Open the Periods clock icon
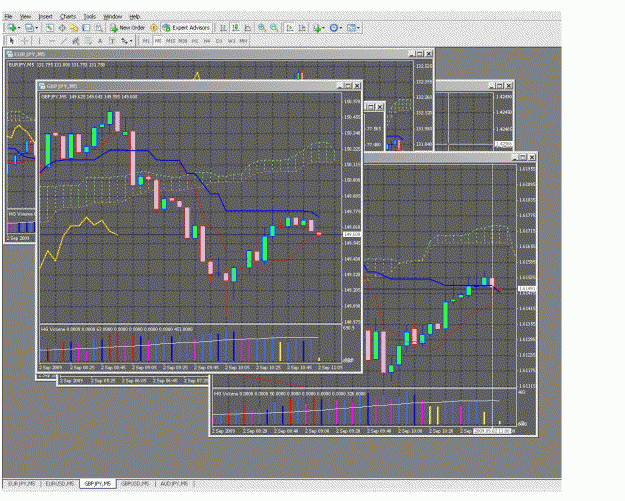Screen dimensions: 625x501 click(x=333, y=28)
